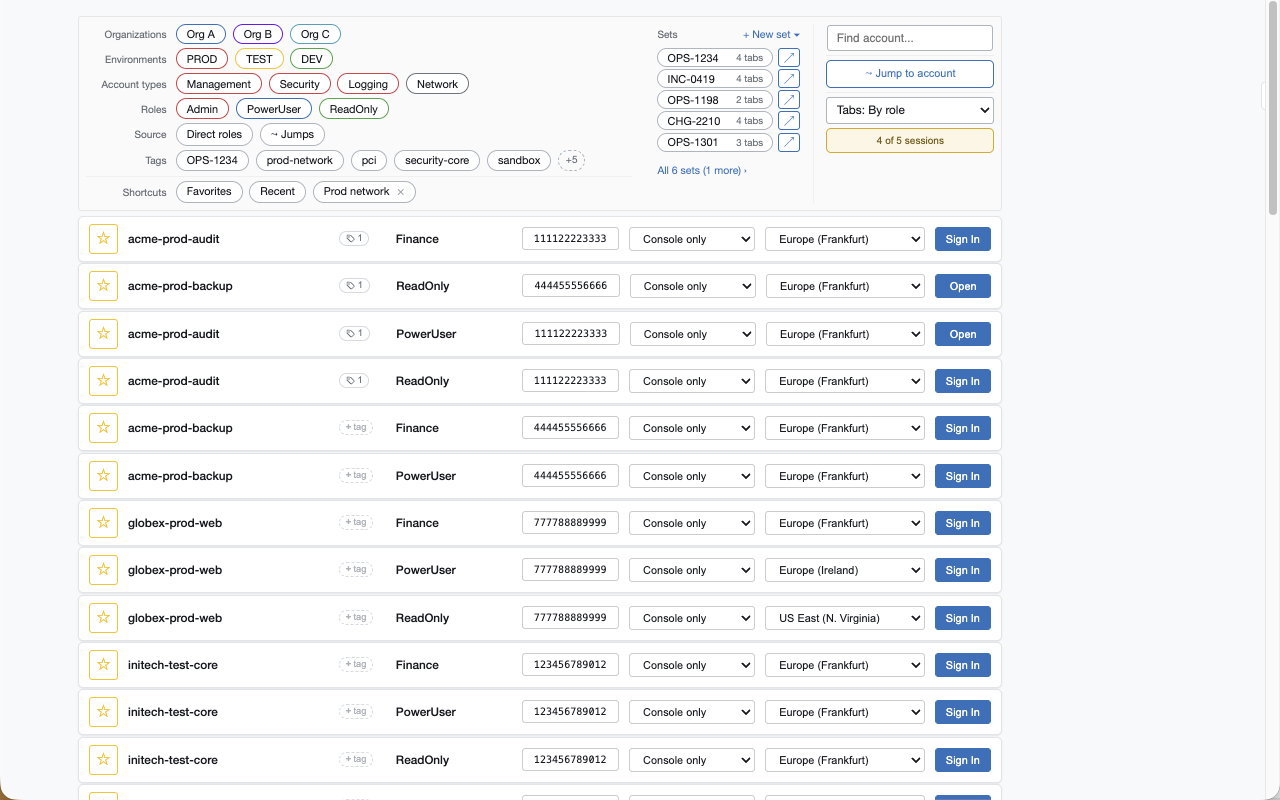Select the CHG-2210 set chip
The image size is (1280, 800).
coord(715,121)
